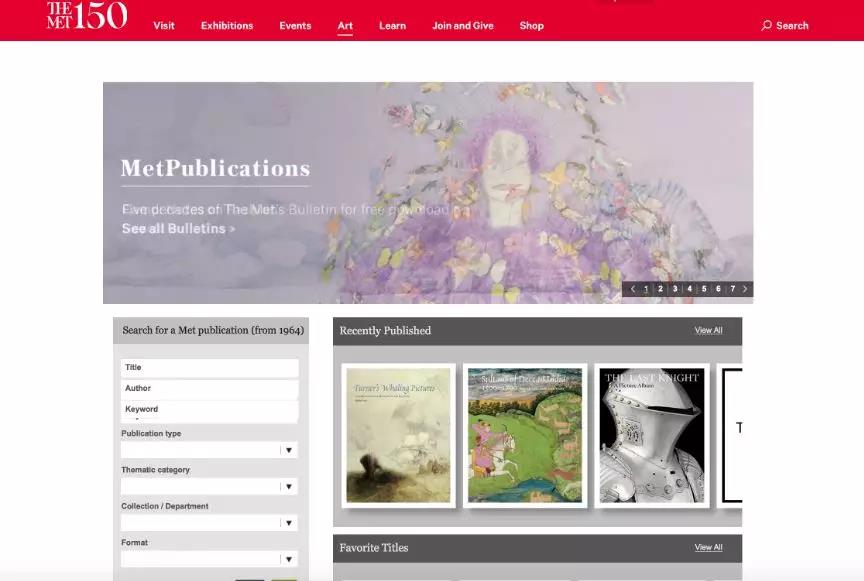View All recently published titles
The width and height of the screenshot is (864, 581).
pyautogui.click(x=709, y=330)
